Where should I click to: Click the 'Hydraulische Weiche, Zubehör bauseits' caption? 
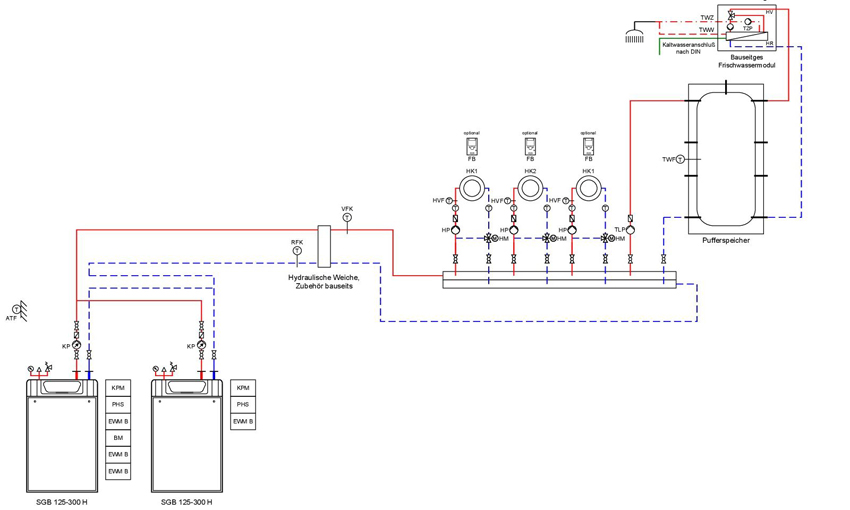pos(324,281)
